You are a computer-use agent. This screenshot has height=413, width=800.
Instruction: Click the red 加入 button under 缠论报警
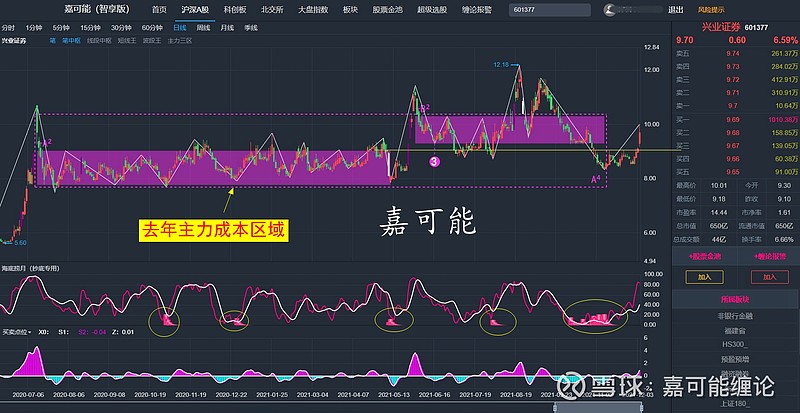pyautogui.click(x=769, y=277)
